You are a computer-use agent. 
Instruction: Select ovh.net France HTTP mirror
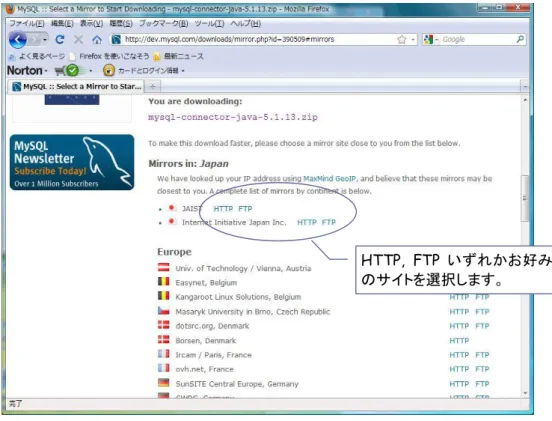tap(459, 369)
